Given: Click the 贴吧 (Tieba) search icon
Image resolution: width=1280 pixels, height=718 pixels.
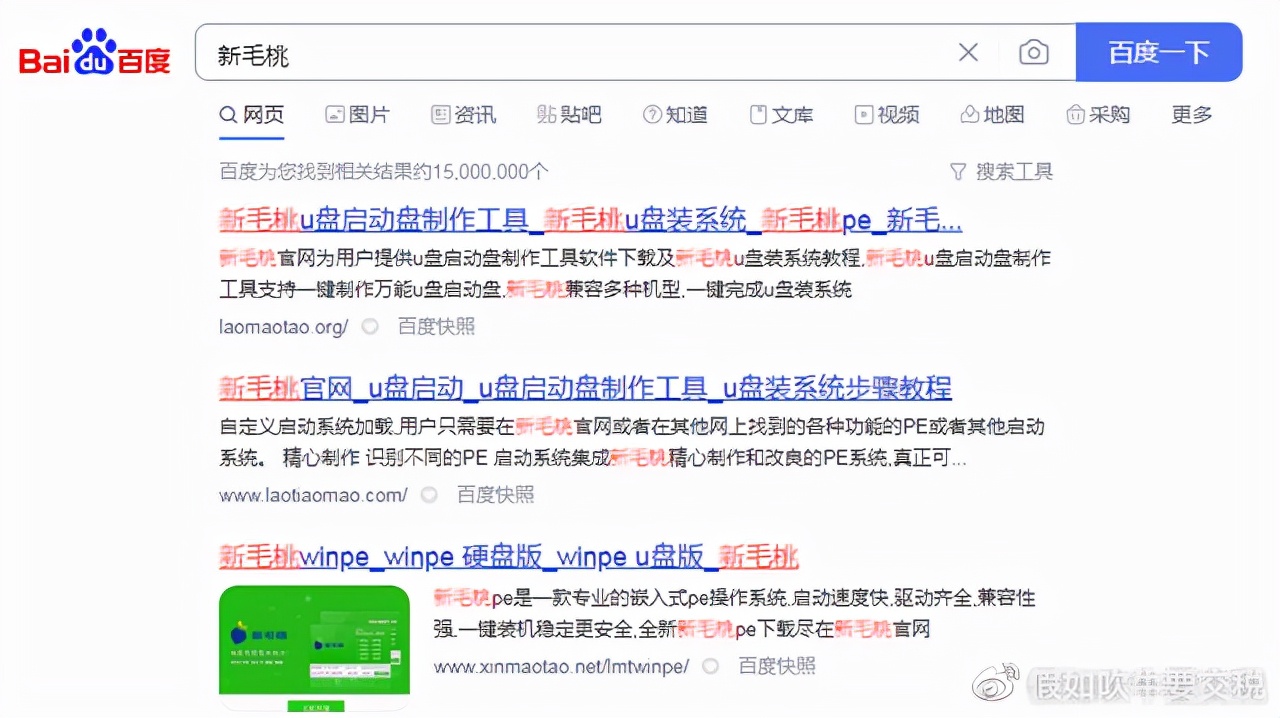Looking at the screenshot, I should (545, 114).
